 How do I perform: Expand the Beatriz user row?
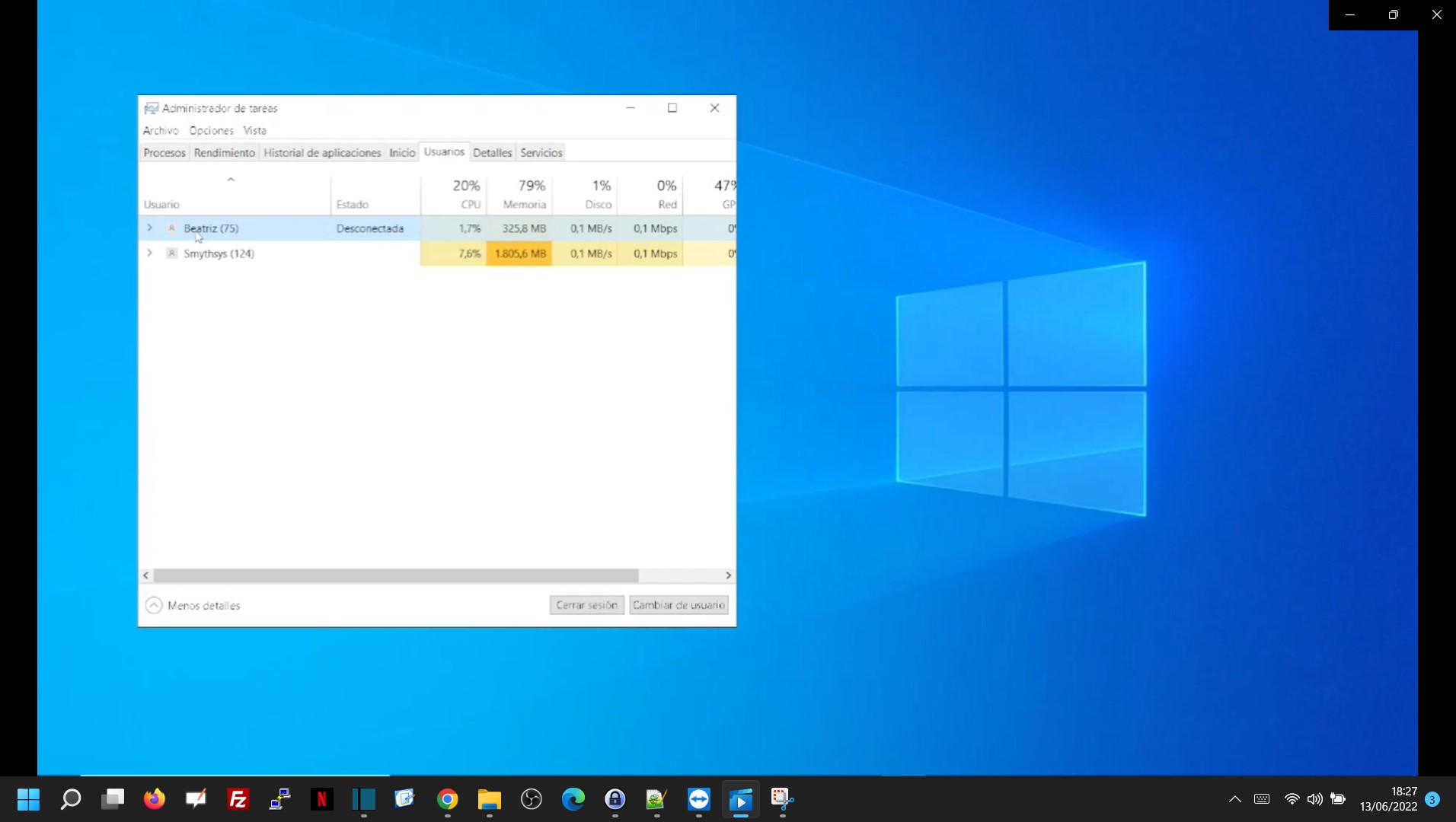click(150, 228)
